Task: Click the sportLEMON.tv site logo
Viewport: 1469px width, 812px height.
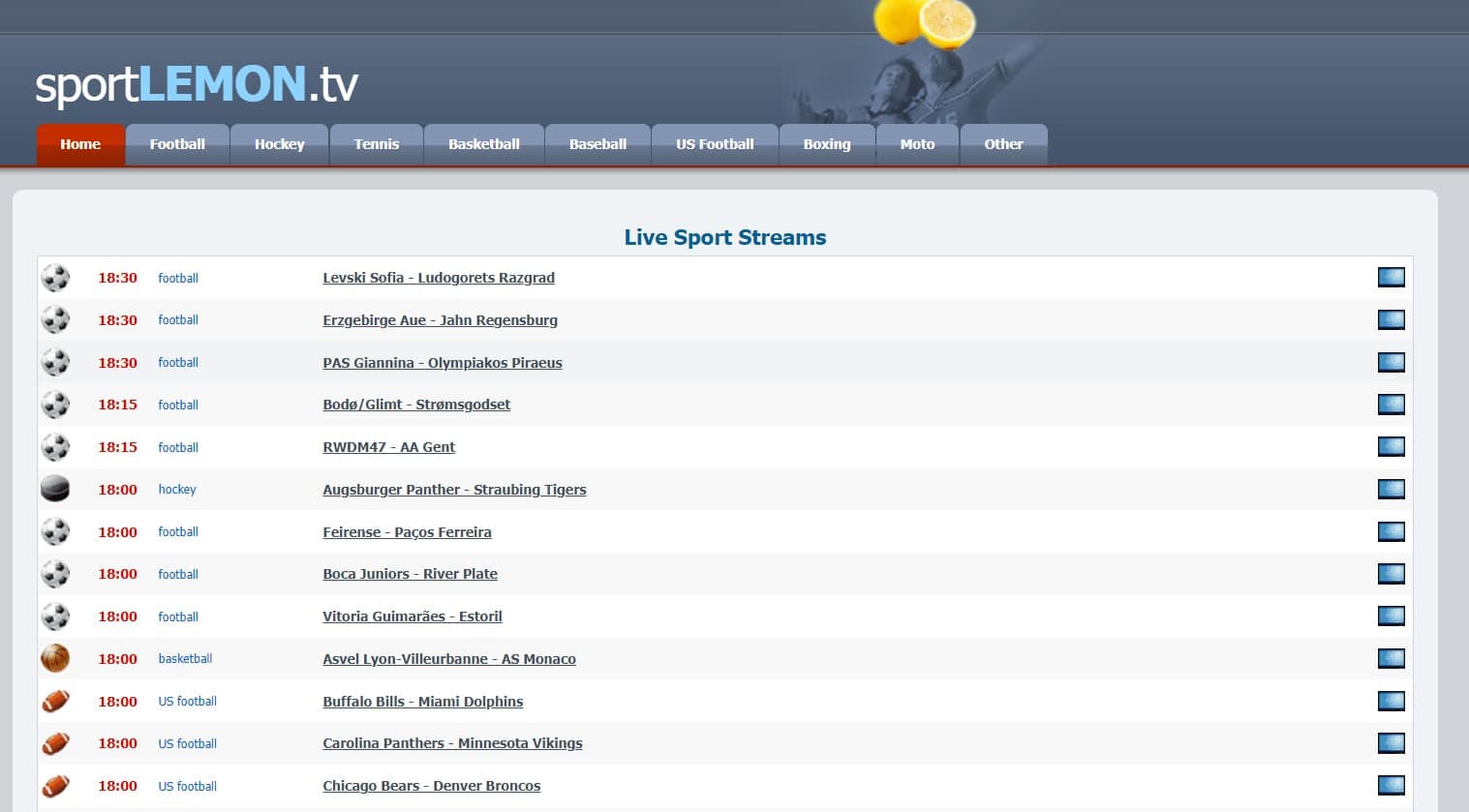Action: [x=197, y=84]
